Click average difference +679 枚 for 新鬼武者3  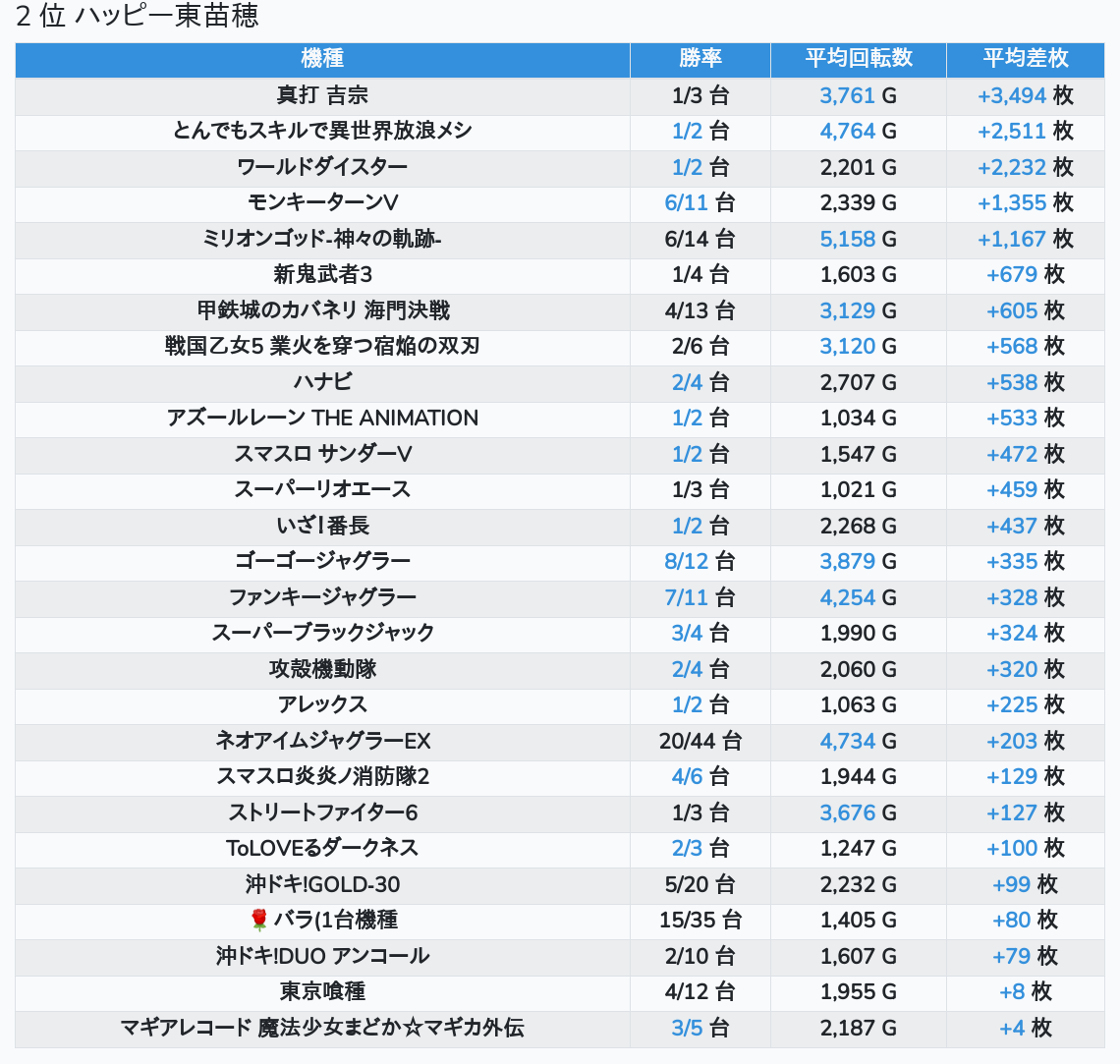1025,275
